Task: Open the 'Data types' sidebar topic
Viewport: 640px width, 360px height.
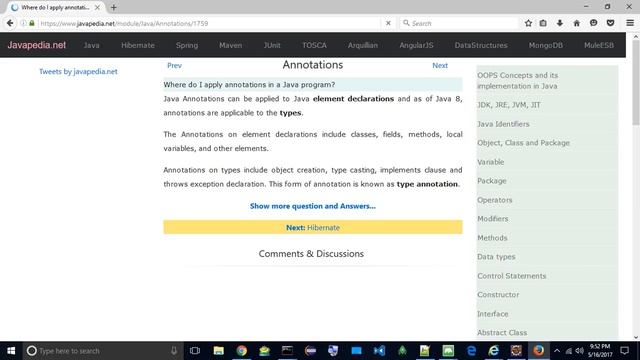Action: pos(496,257)
